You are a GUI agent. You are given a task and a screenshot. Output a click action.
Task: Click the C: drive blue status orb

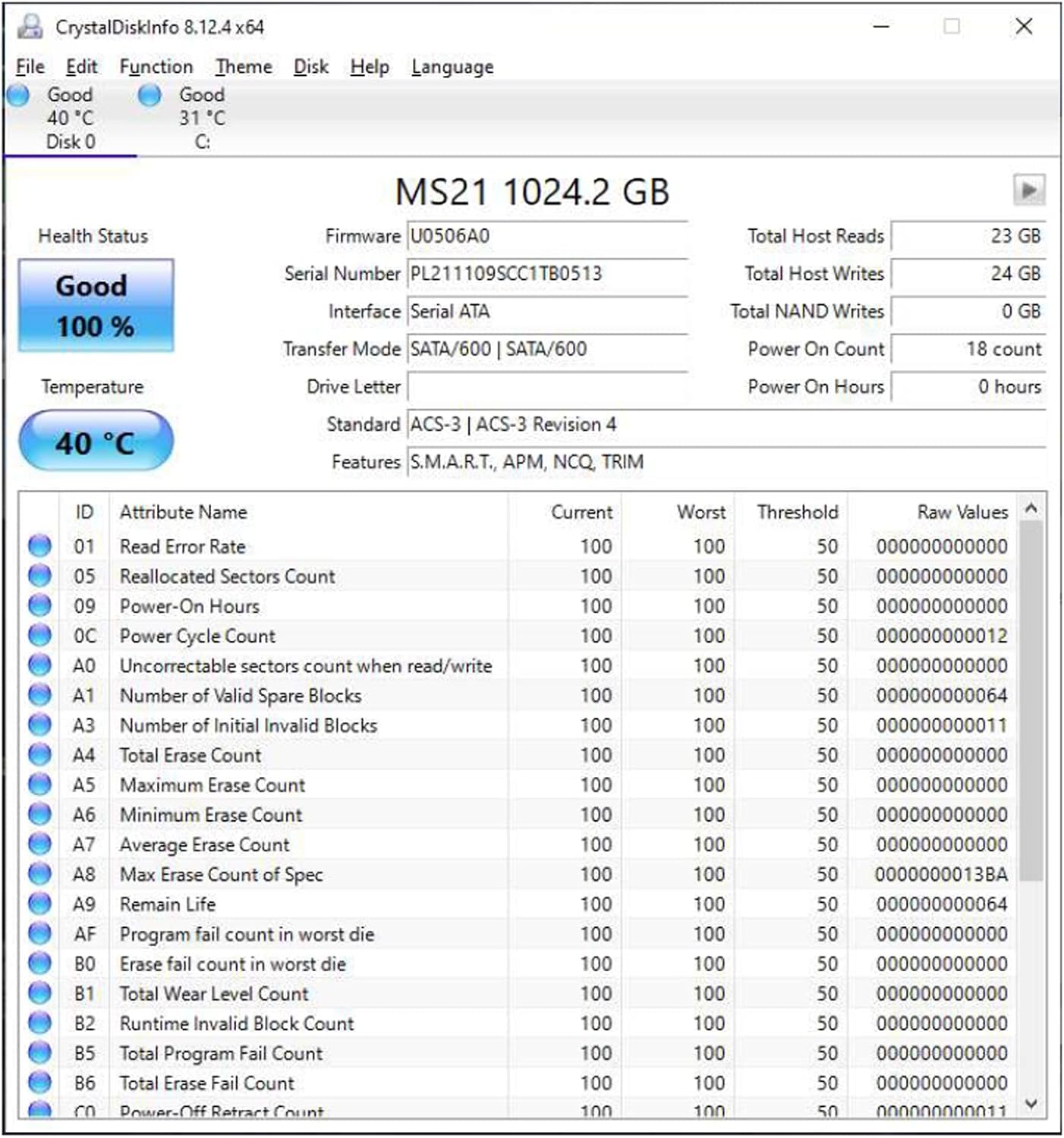click(x=150, y=96)
